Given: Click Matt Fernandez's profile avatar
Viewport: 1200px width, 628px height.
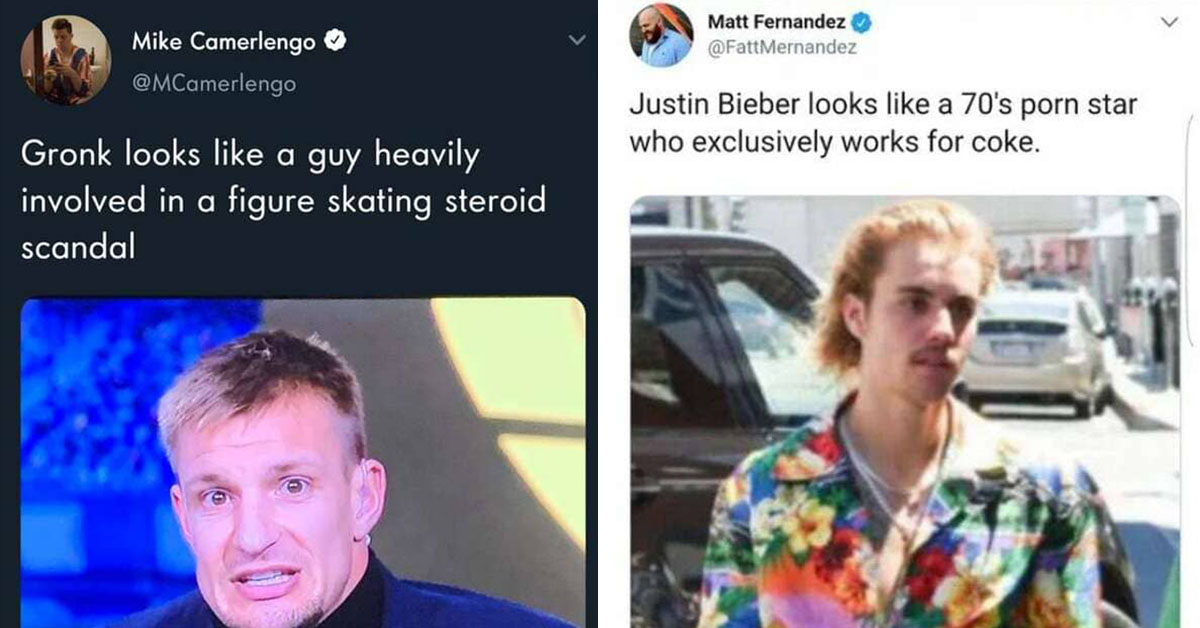Looking at the screenshot, I should 661,36.
